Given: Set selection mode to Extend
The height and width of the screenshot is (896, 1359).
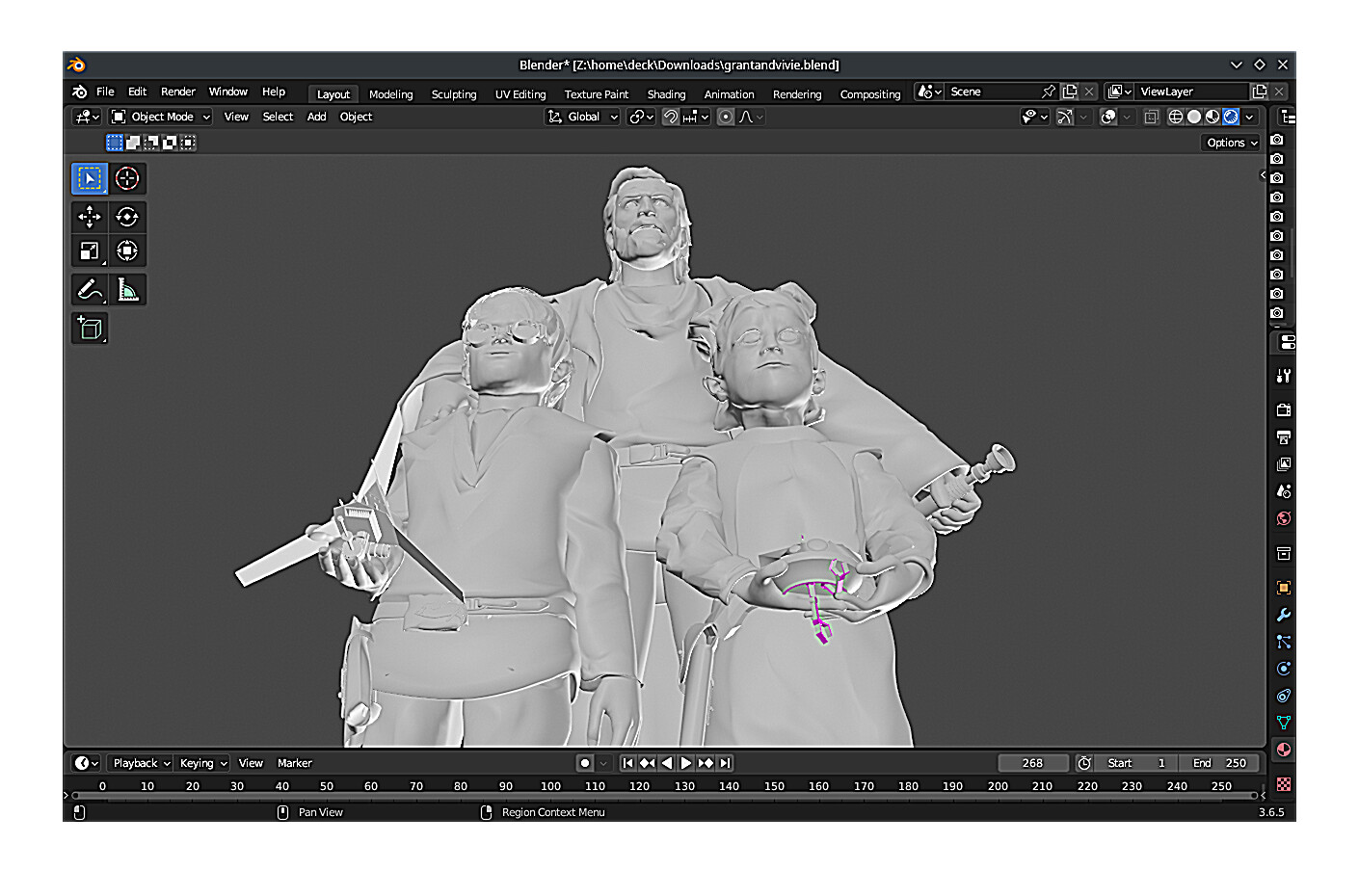Looking at the screenshot, I should click(133, 143).
